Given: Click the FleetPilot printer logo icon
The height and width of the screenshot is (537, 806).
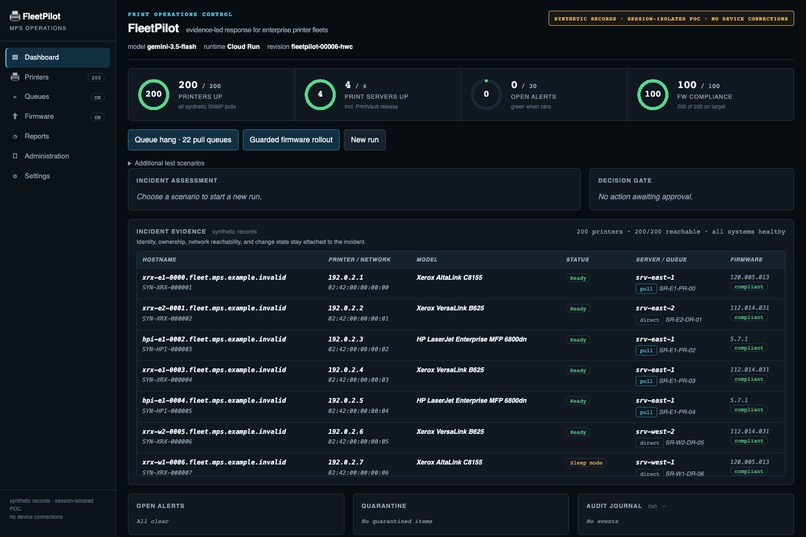Looking at the screenshot, I should [15, 16].
